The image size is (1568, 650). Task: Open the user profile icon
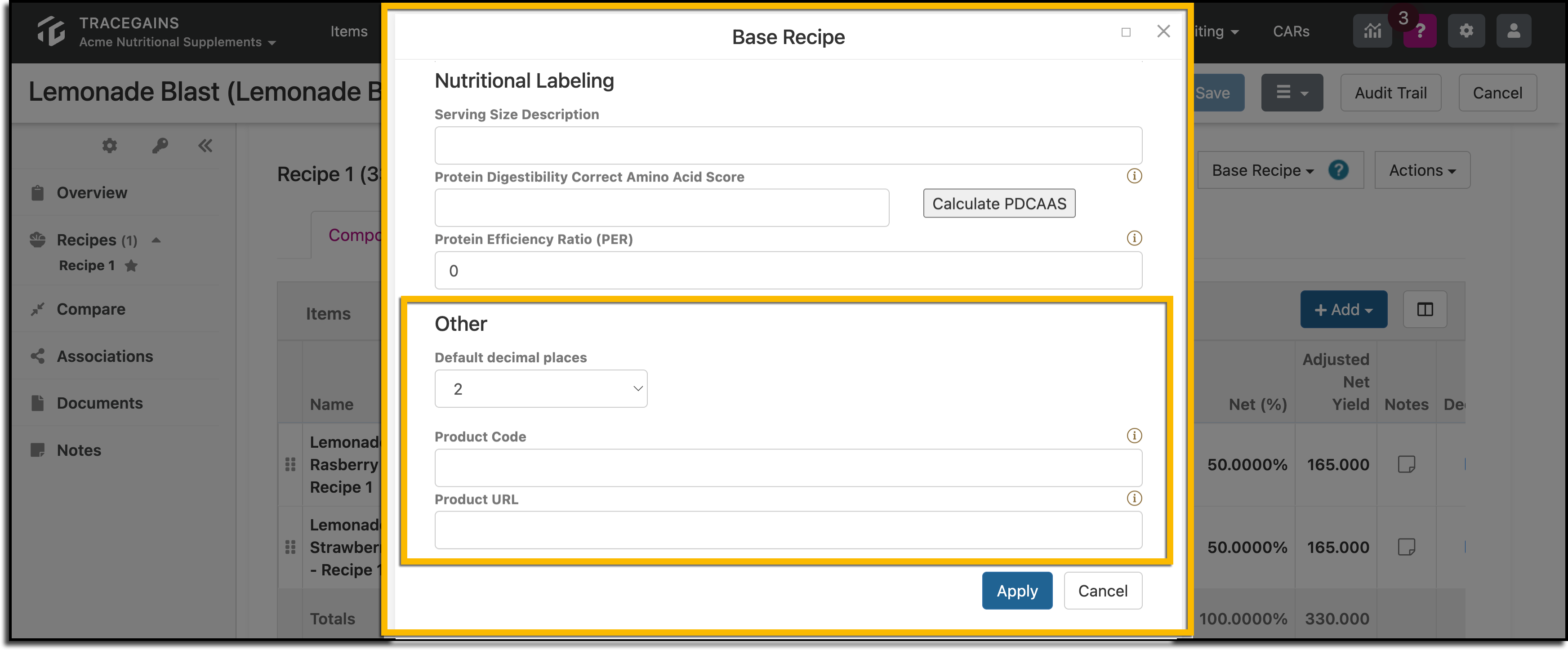(x=1513, y=31)
